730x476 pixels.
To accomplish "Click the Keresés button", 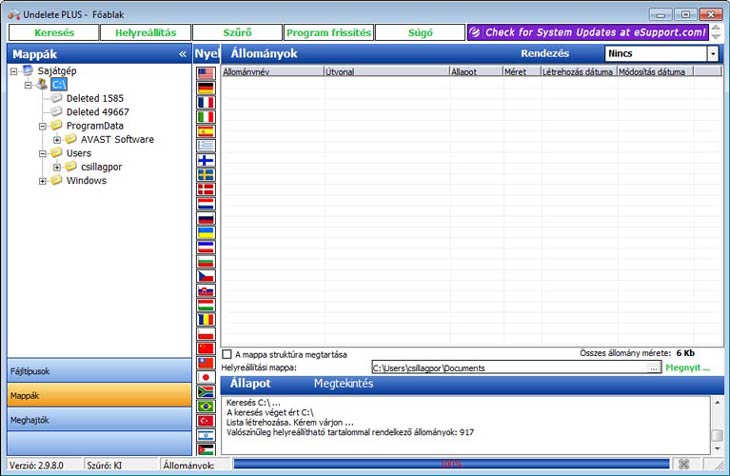I will (54, 33).
